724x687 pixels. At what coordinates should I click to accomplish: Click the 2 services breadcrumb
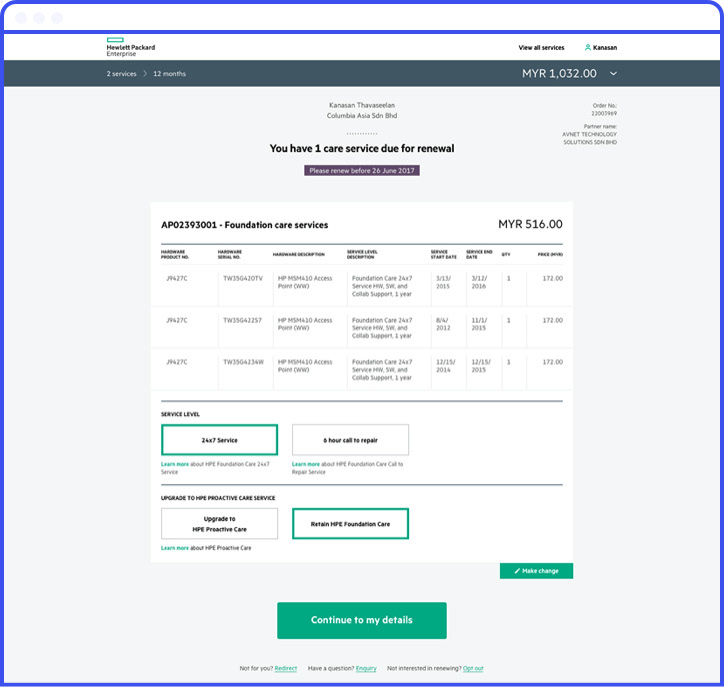(121, 74)
